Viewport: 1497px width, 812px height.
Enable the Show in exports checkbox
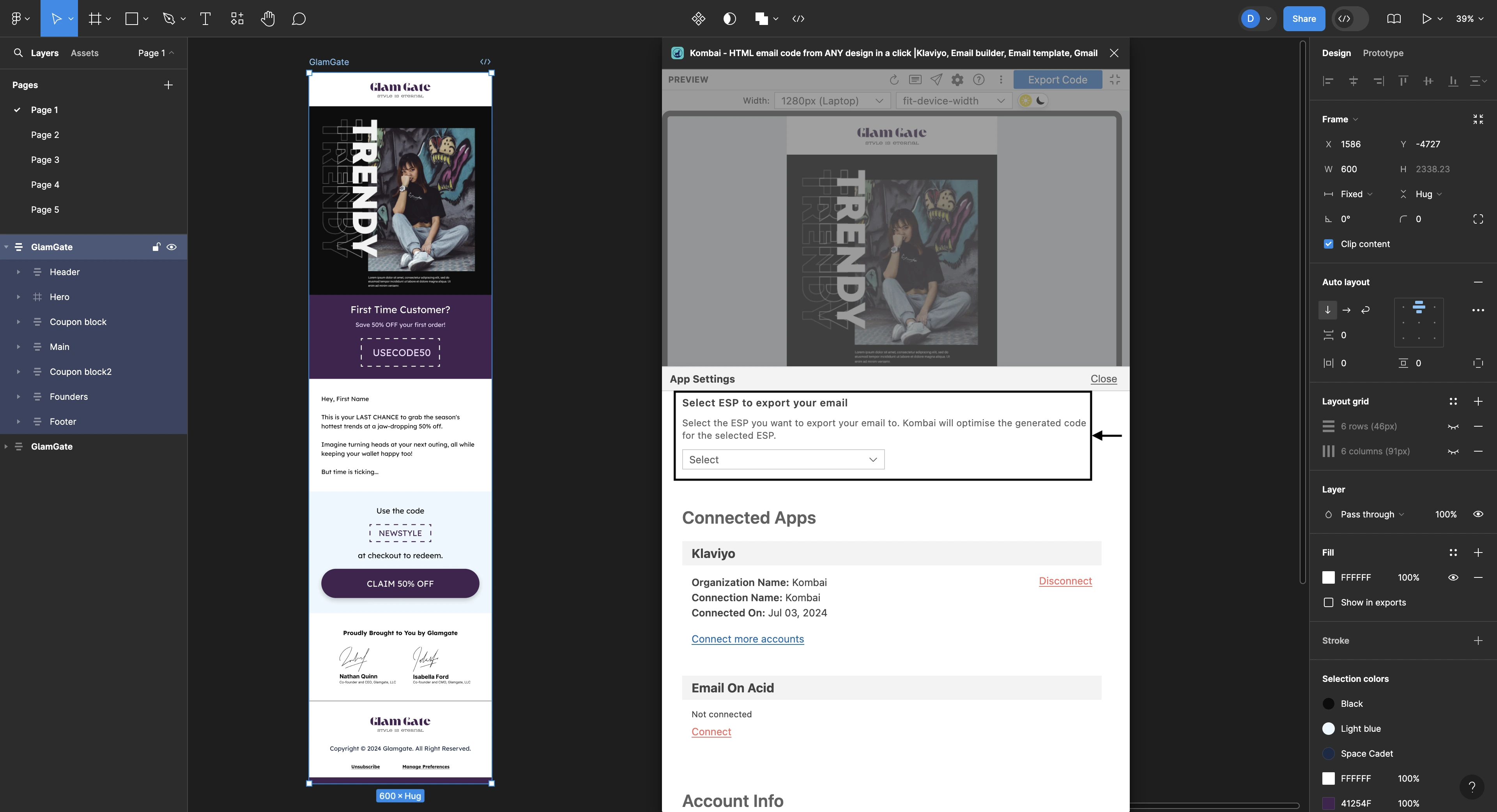(x=1329, y=602)
